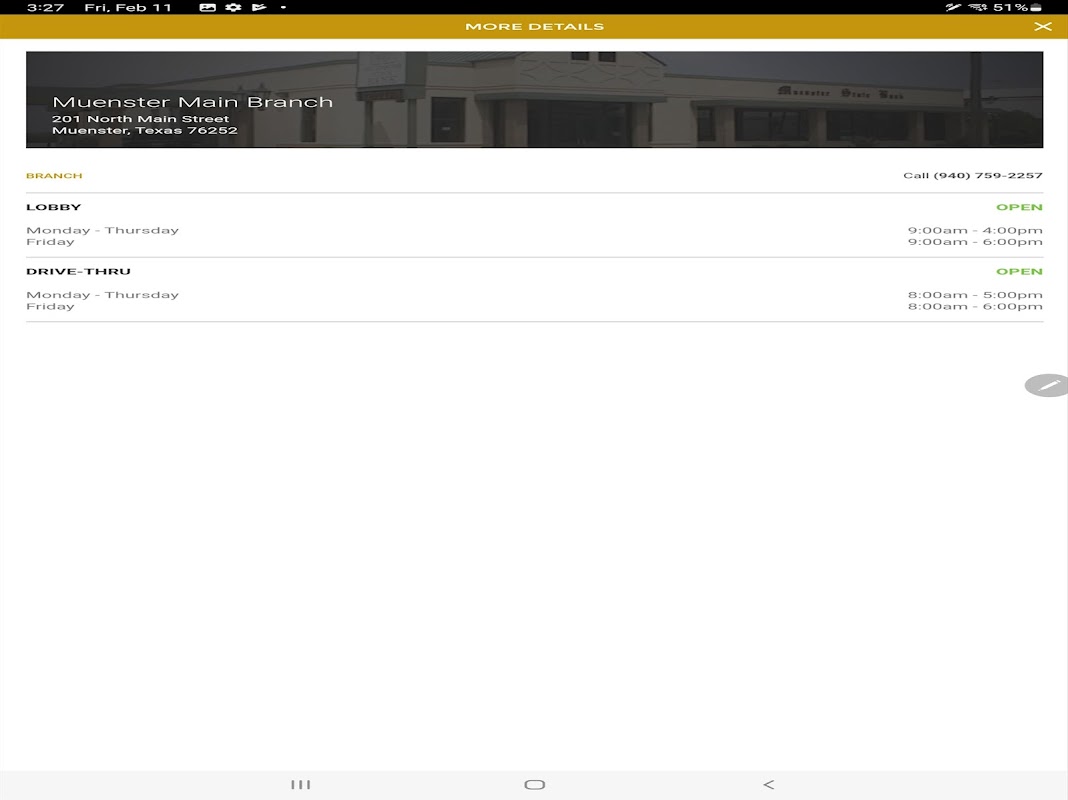Tap the DRIVE-THRU section heading

point(78,271)
